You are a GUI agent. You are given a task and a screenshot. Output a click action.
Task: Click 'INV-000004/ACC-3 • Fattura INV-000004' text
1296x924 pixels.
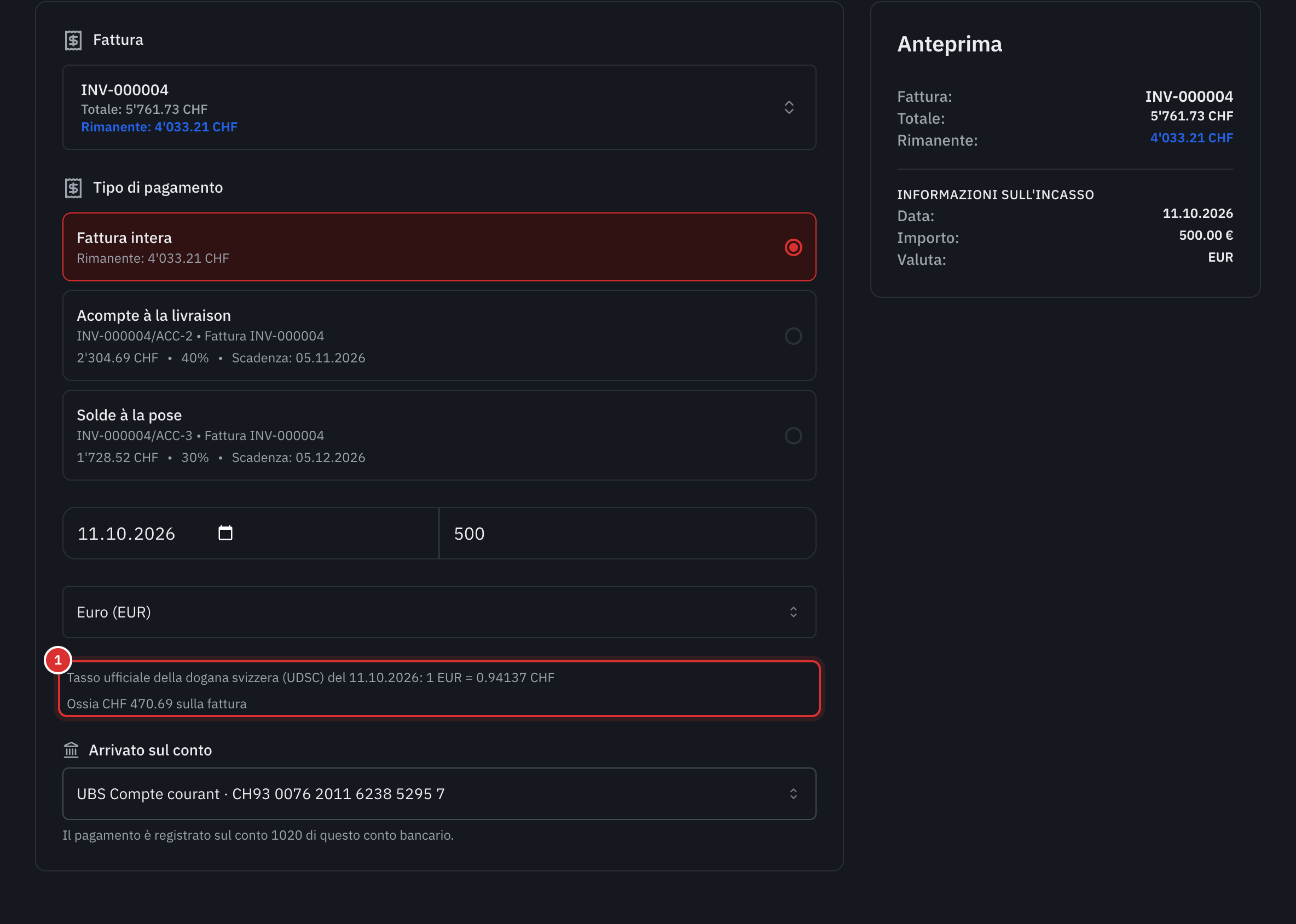[x=200, y=436]
